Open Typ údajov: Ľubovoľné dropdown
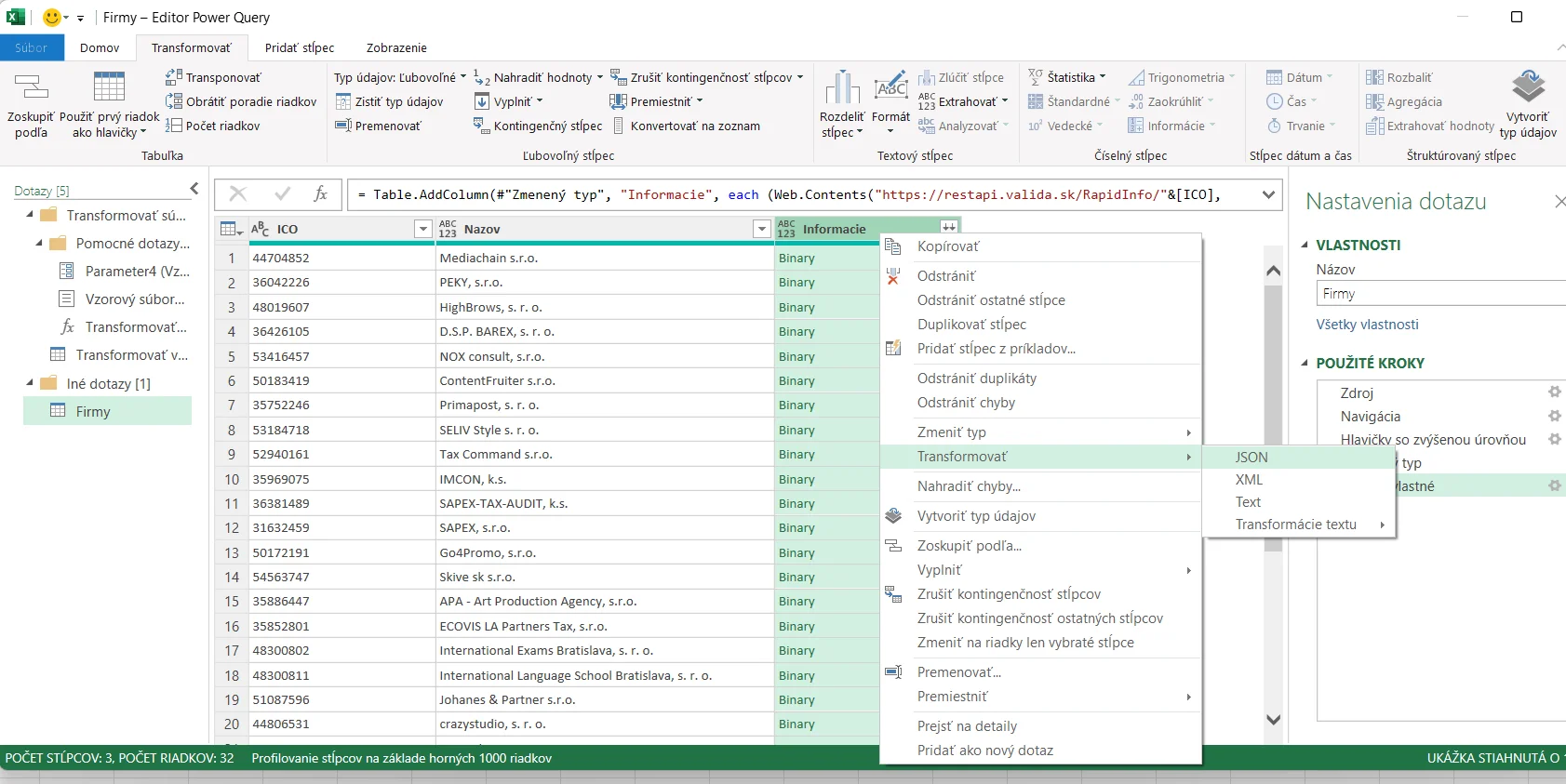This screenshot has width=1566, height=784. click(400, 77)
